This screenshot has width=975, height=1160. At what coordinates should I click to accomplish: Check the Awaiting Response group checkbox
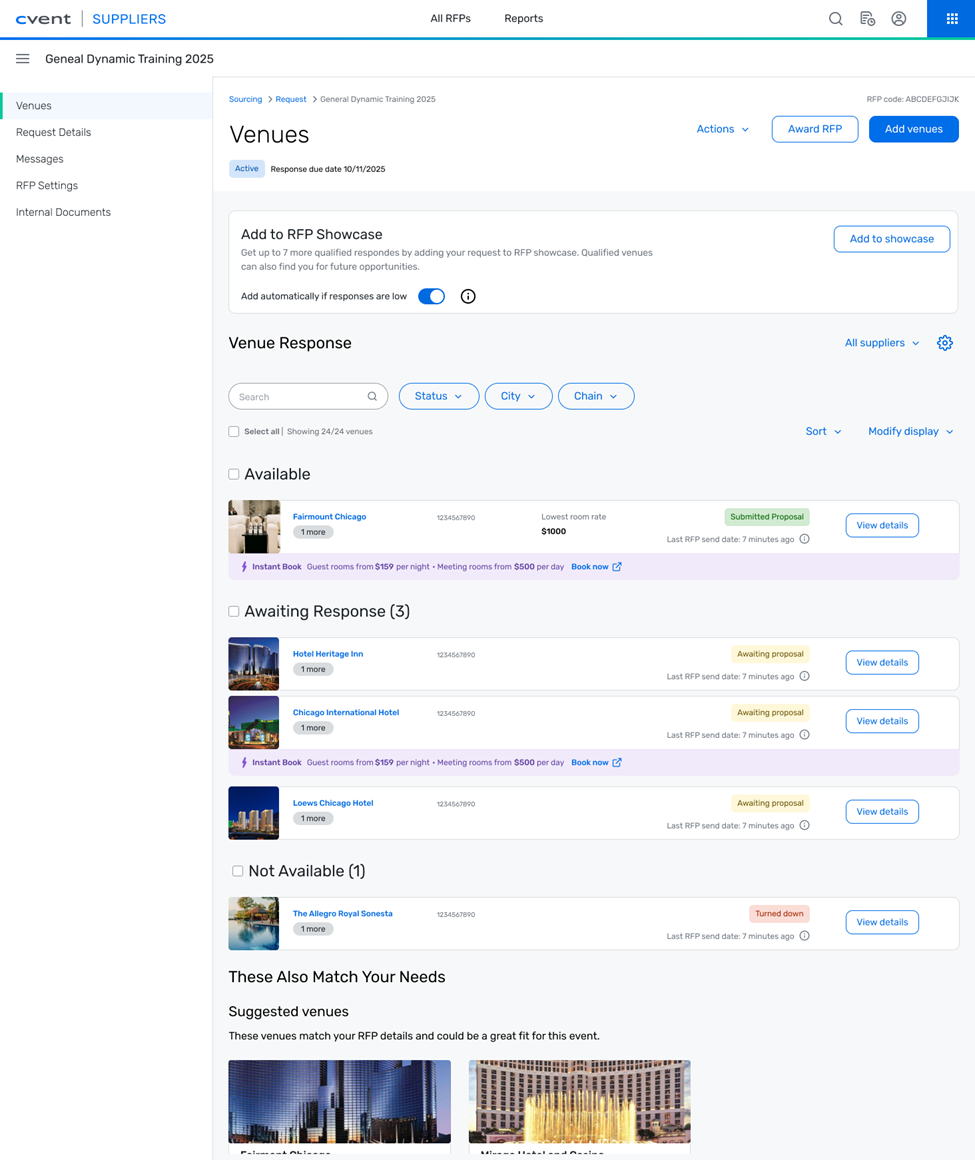point(234,611)
